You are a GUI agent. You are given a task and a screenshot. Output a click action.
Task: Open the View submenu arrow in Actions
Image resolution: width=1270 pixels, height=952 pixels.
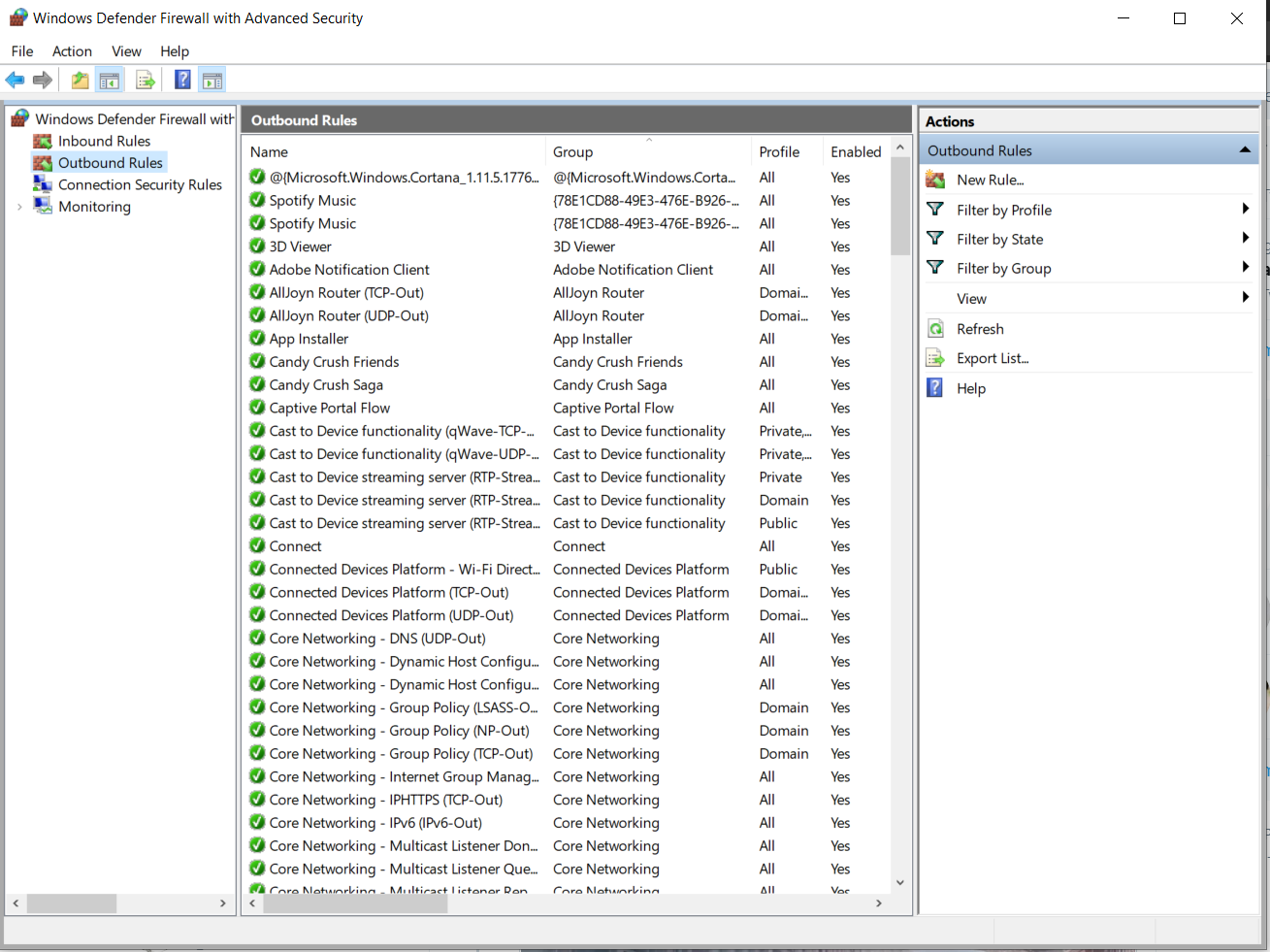tap(1246, 297)
